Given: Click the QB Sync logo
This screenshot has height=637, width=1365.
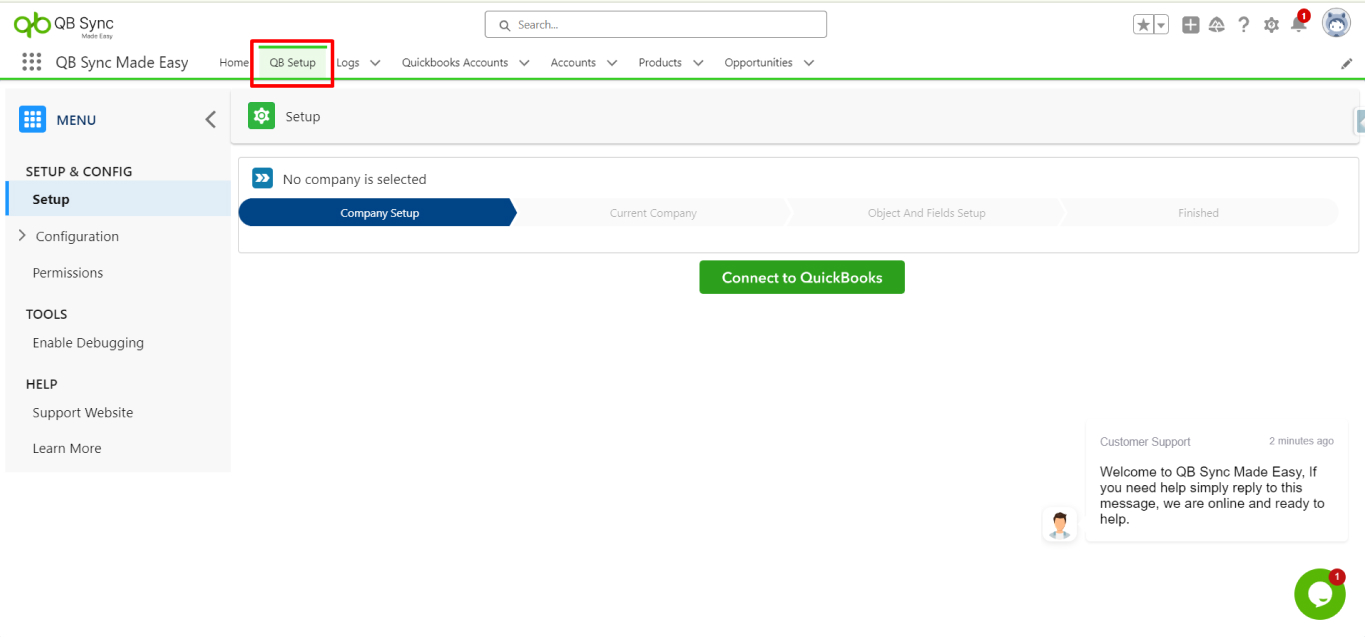Looking at the screenshot, I should click(x=64, y=25).
